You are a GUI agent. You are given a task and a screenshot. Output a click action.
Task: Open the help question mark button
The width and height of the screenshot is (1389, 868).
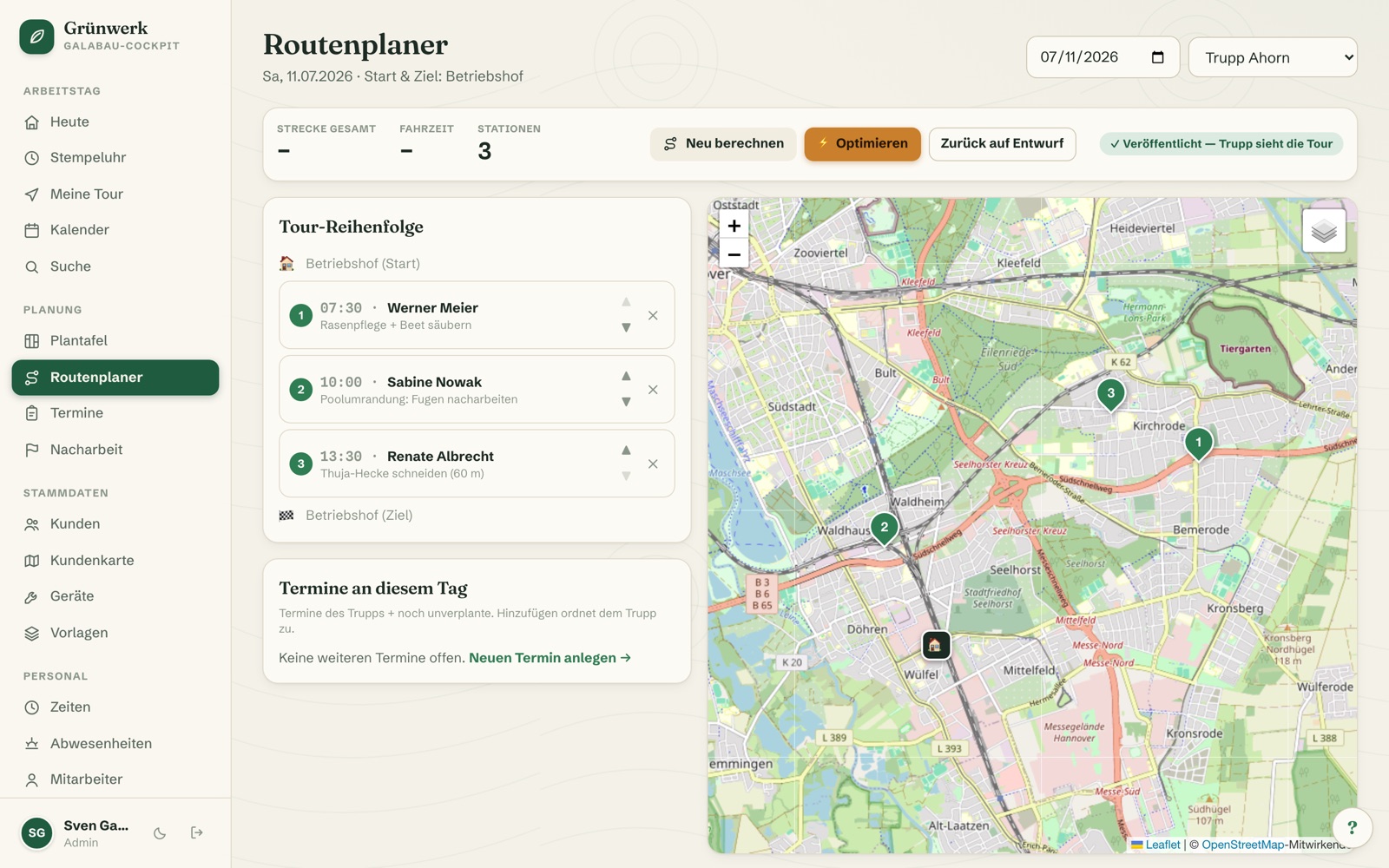(x=1352, y=827)
